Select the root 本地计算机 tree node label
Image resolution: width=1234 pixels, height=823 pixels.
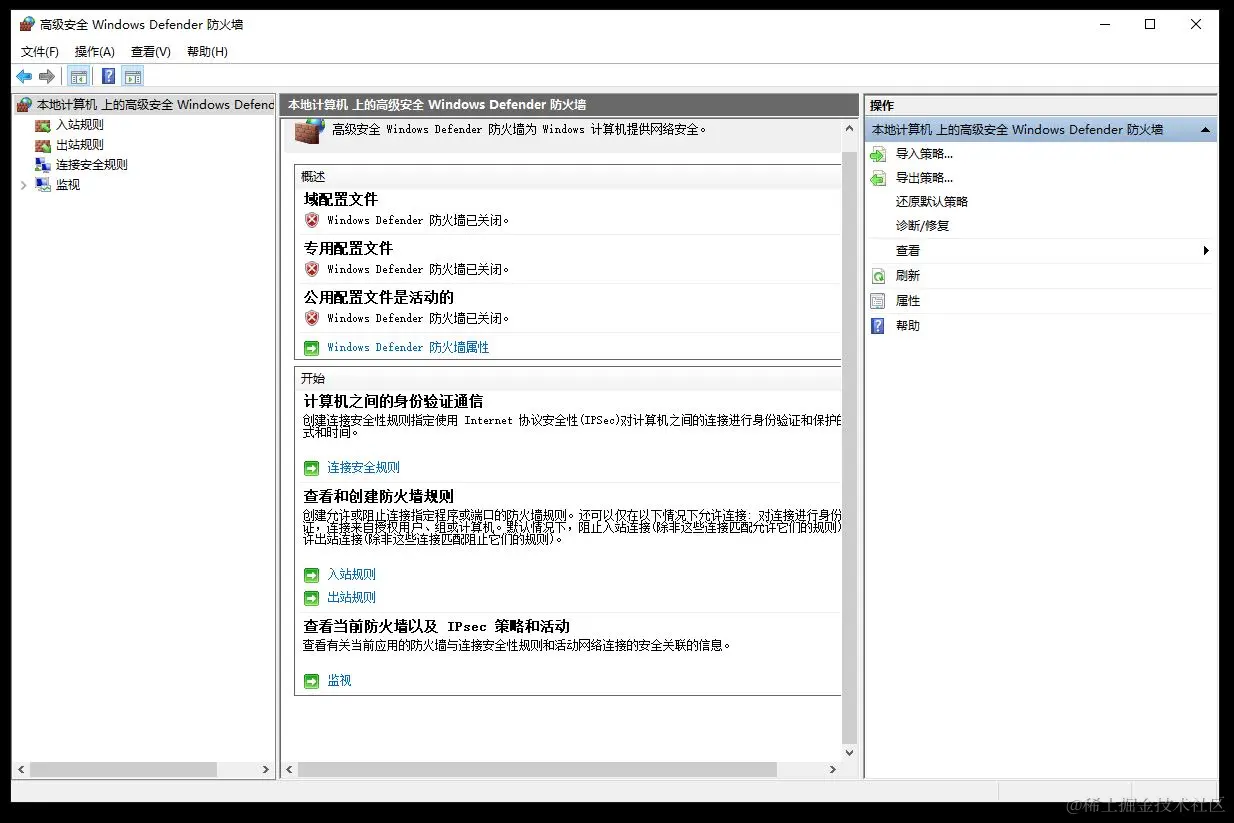155,105
